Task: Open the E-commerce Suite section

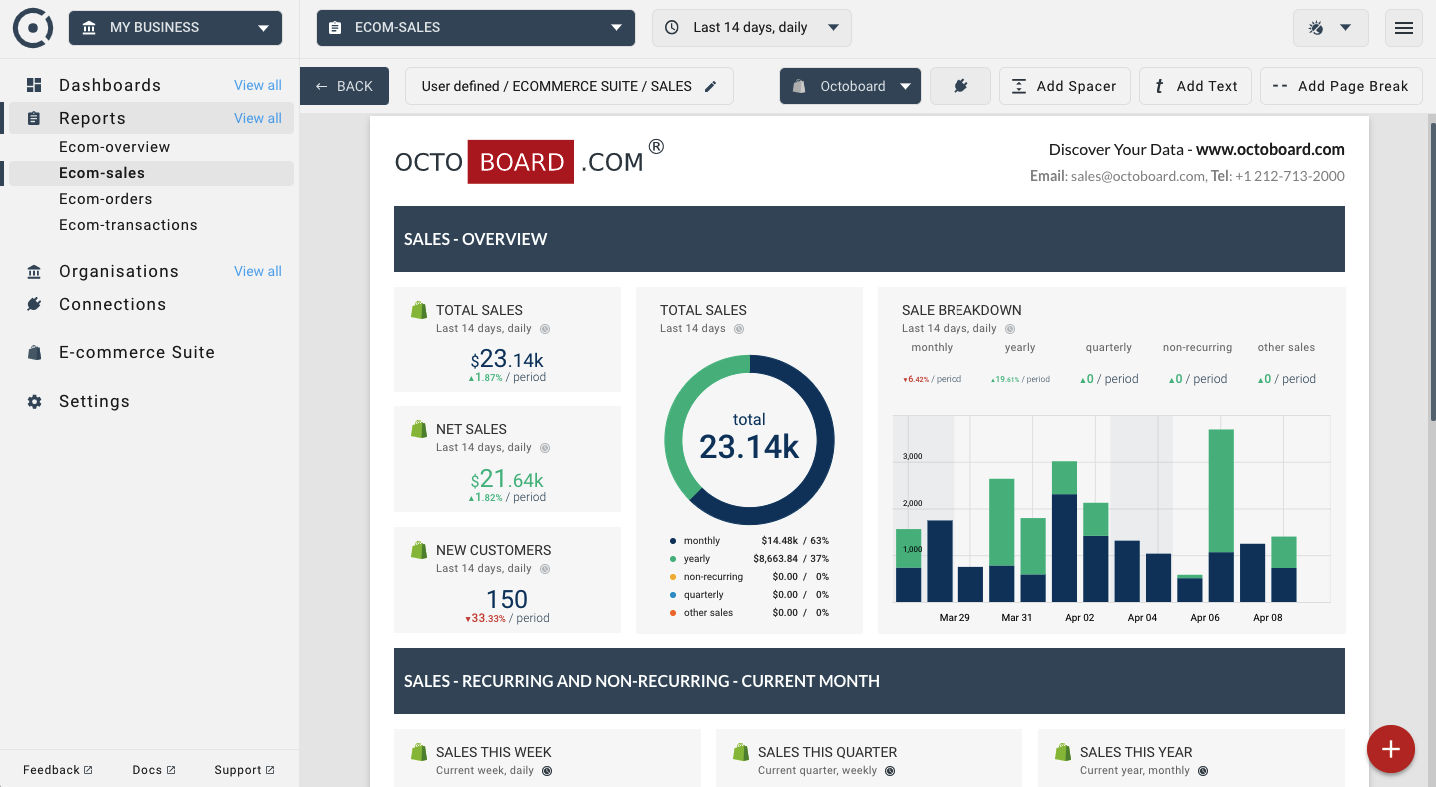Action: (x=137, y=352)
